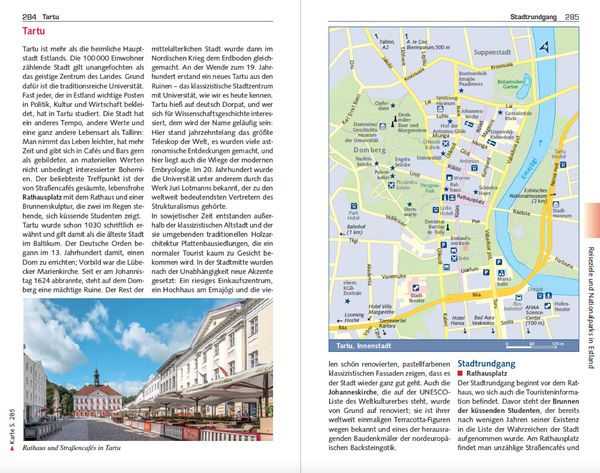Click the Antonius hotel icon
The image size is (600, 473).
[x=474, y=168]
